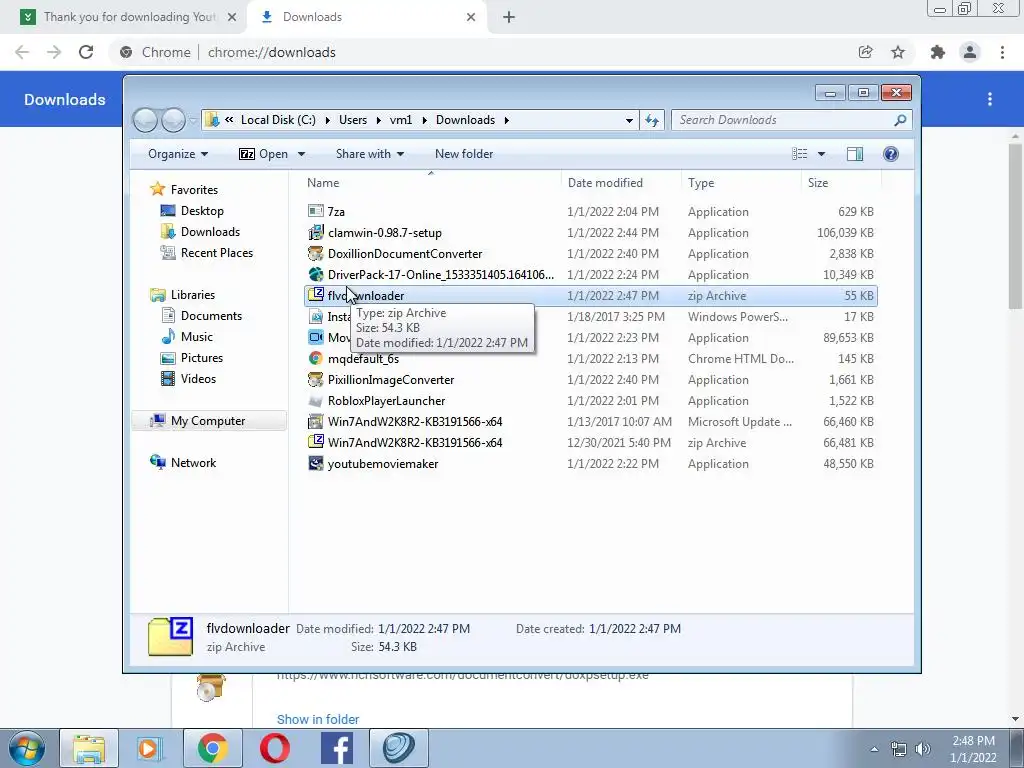Select Network in navigation pane
The image size is (1024, 768).
coord(193,462)
